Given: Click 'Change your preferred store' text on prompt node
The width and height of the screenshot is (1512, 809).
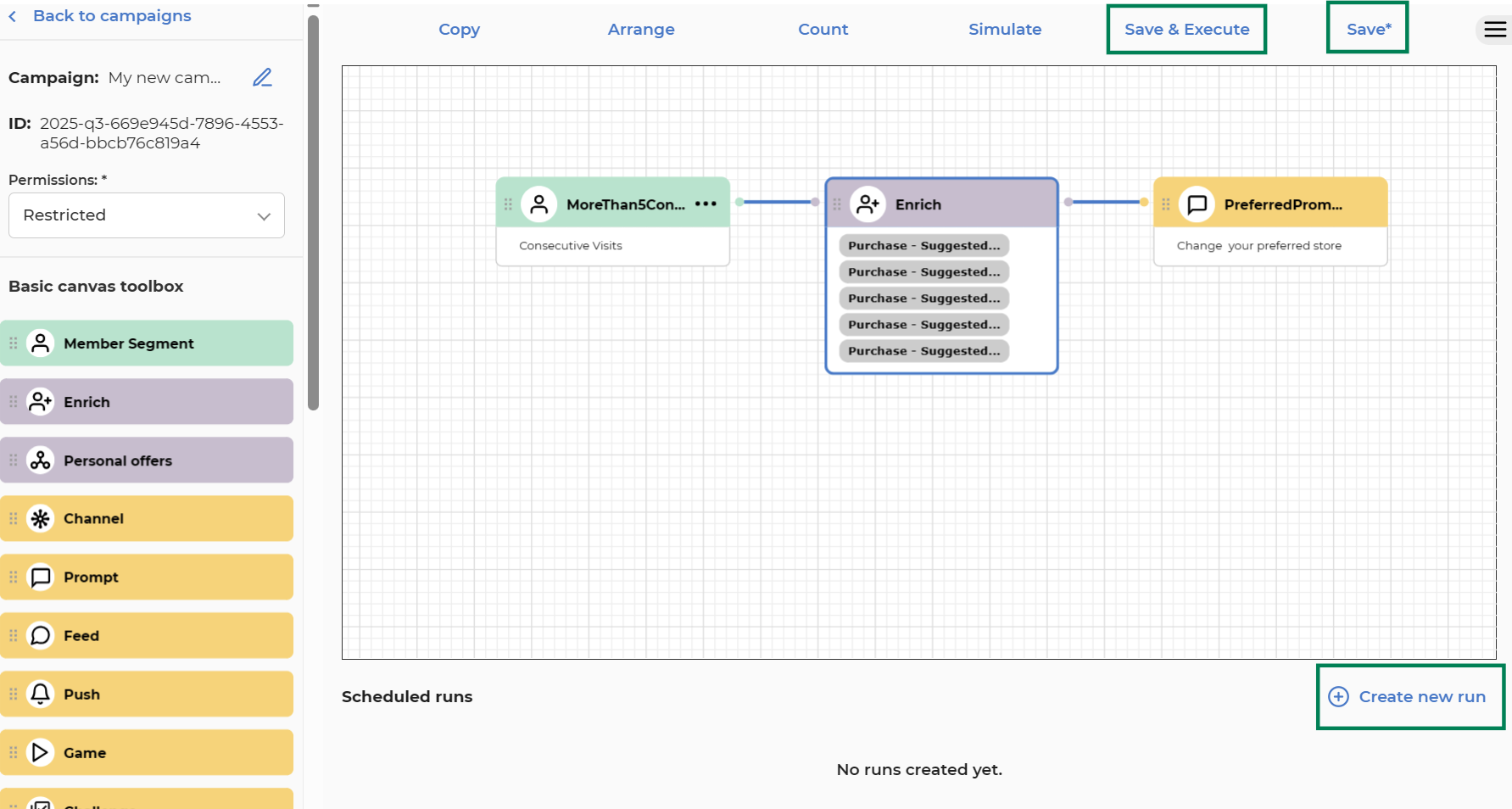Looking at the screenshot, I should point(1259,246).
